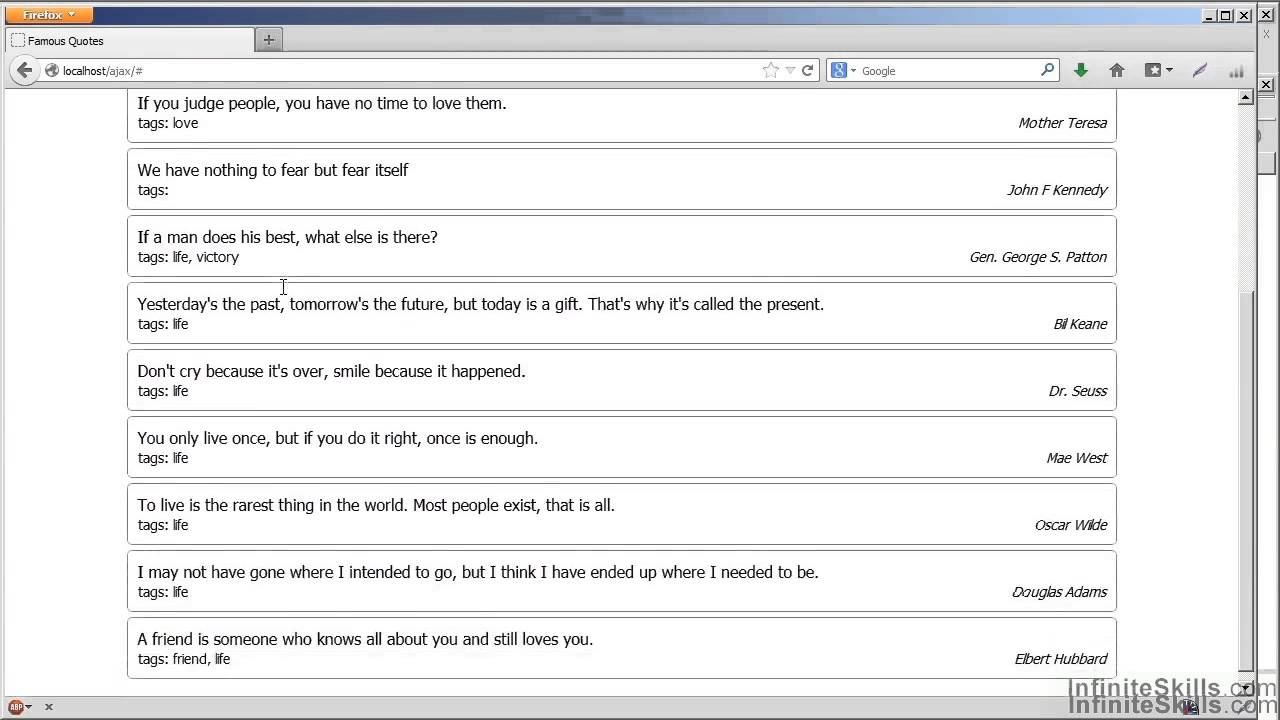Close the add-on bar
Screen dimensions: 1280x720
48,707
